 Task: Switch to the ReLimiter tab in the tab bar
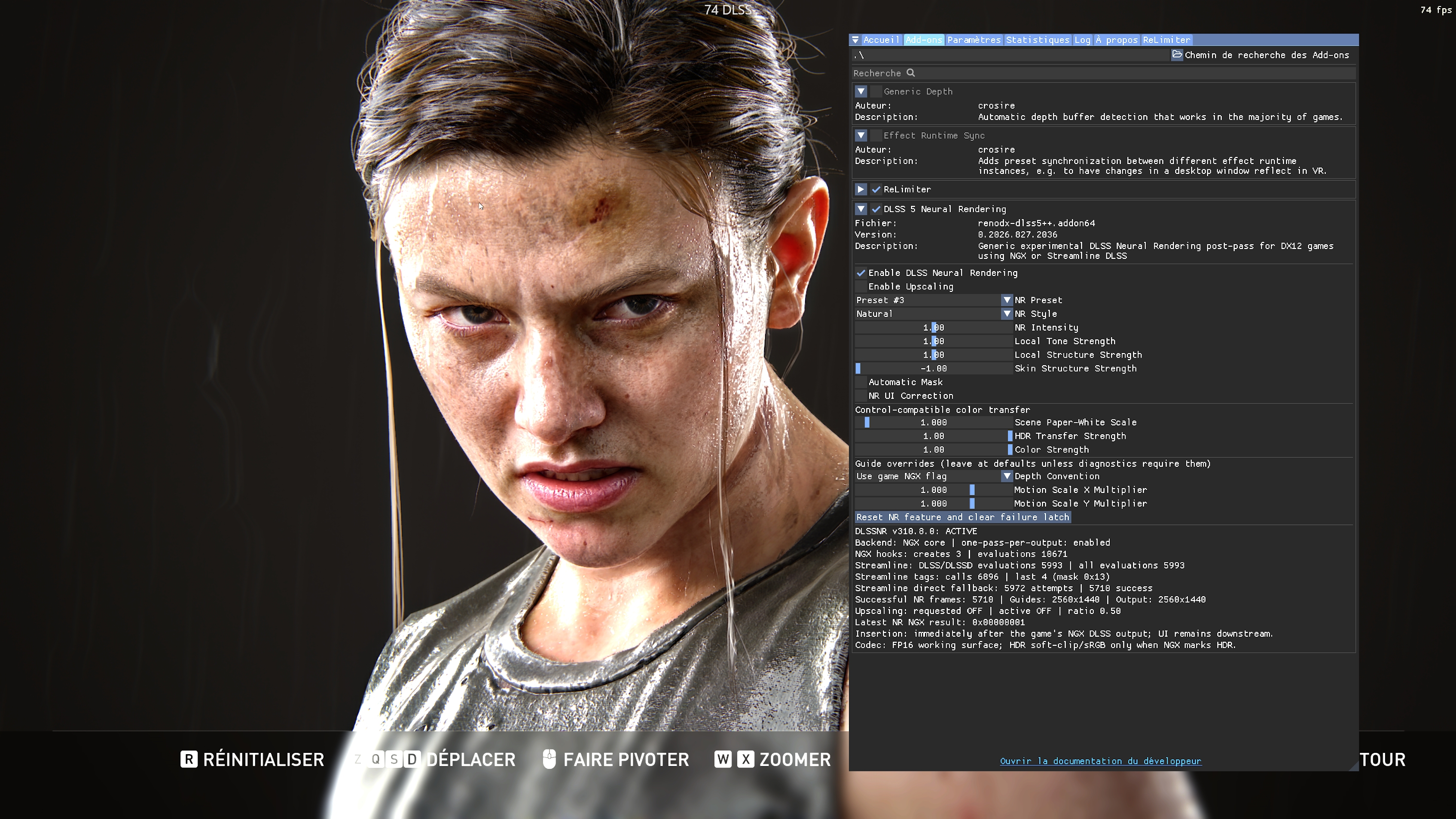1166,40
